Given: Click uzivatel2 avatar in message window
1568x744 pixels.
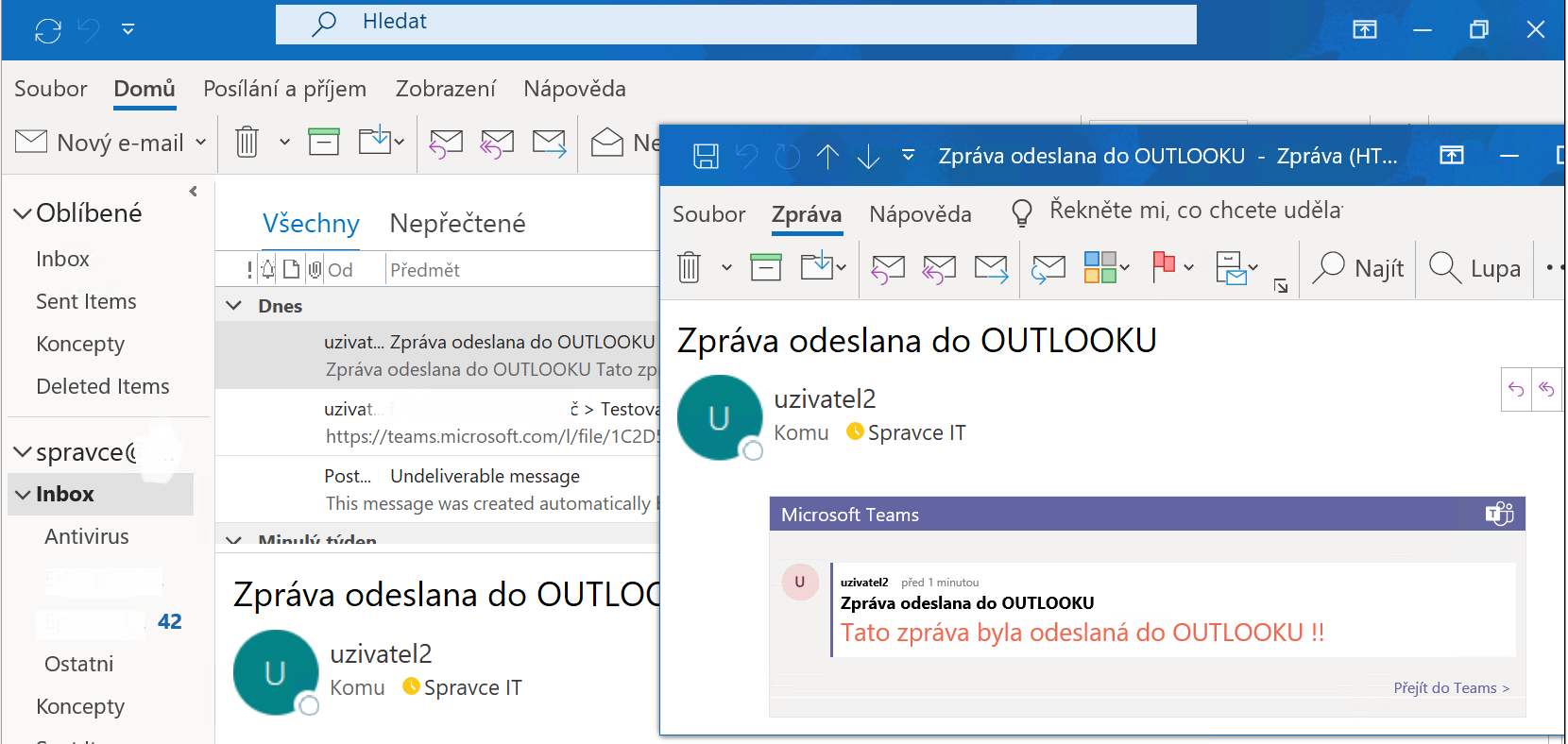Looking at the screenshot, I should [719, 417].
